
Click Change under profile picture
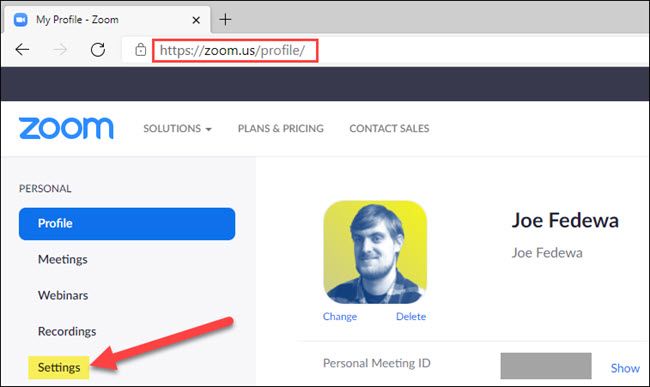click(x=340, y=317)
